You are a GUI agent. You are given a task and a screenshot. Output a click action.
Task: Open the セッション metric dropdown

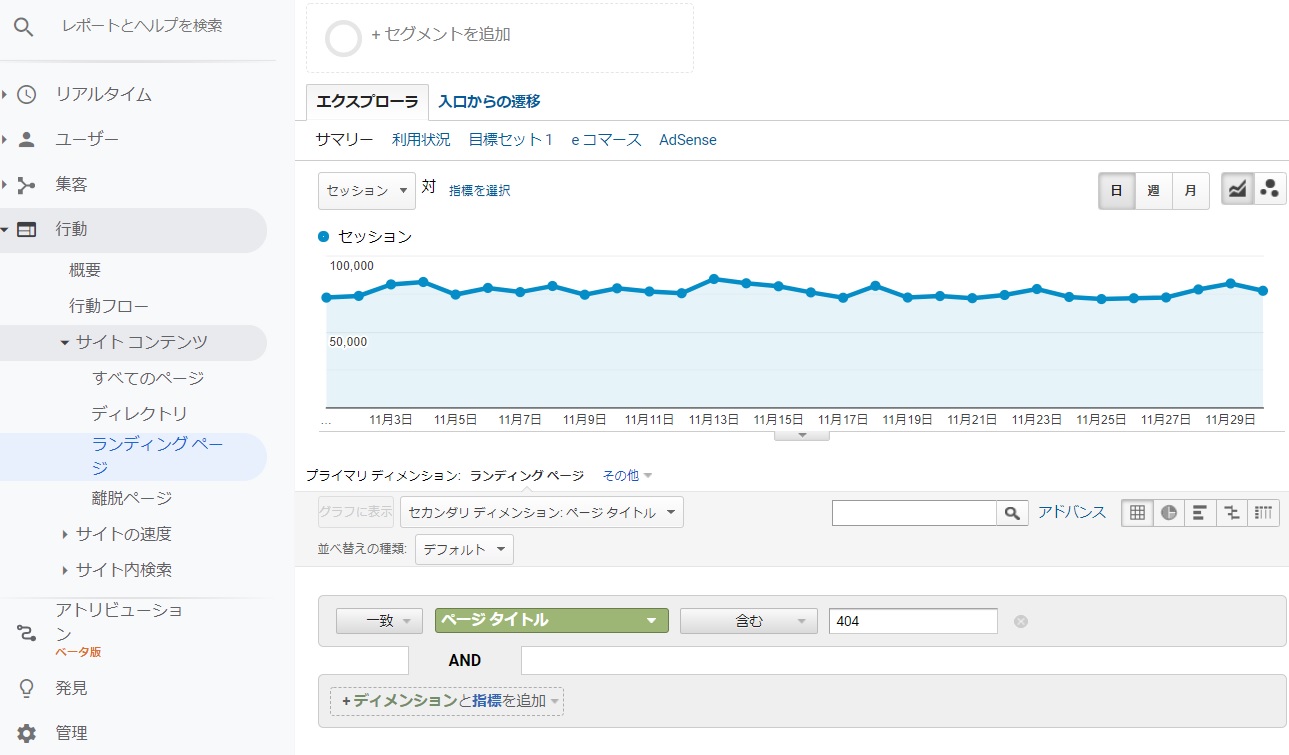[x=366, y=190]
